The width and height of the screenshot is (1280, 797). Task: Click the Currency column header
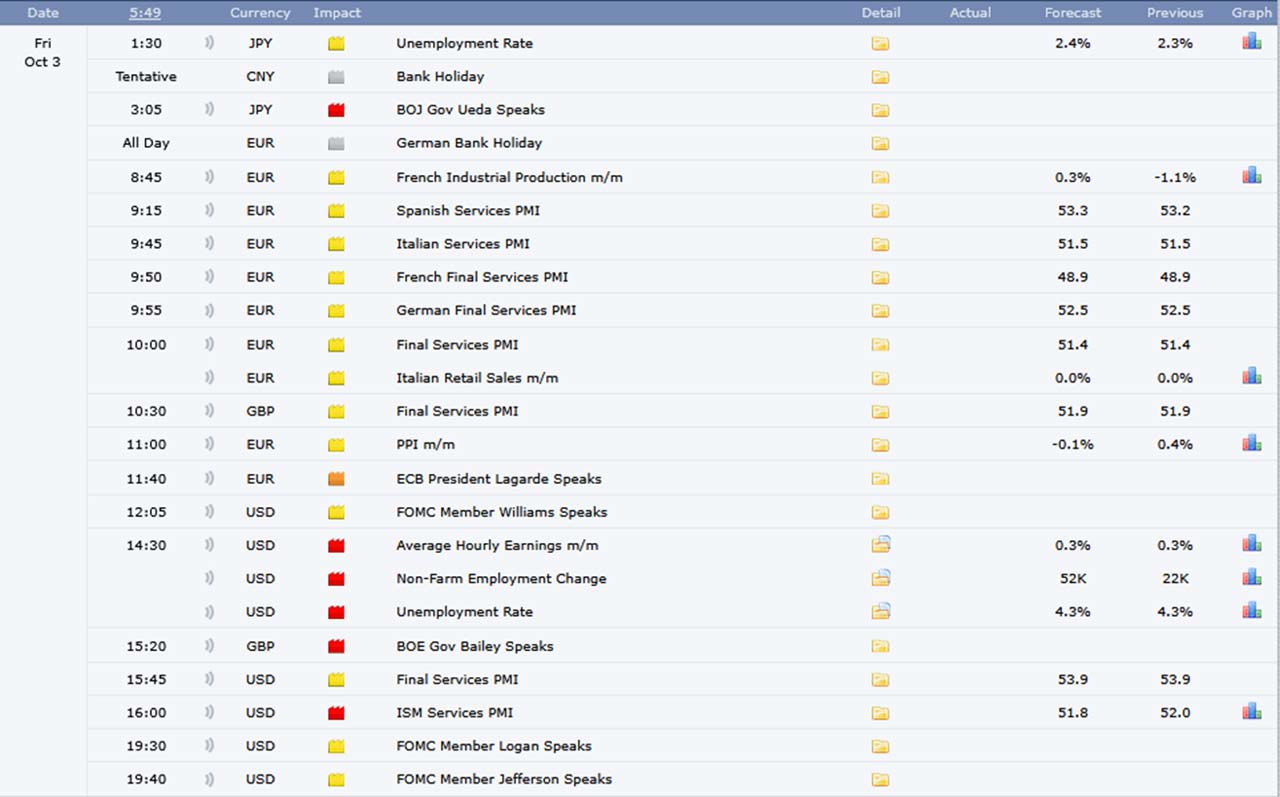pos(260,13)
